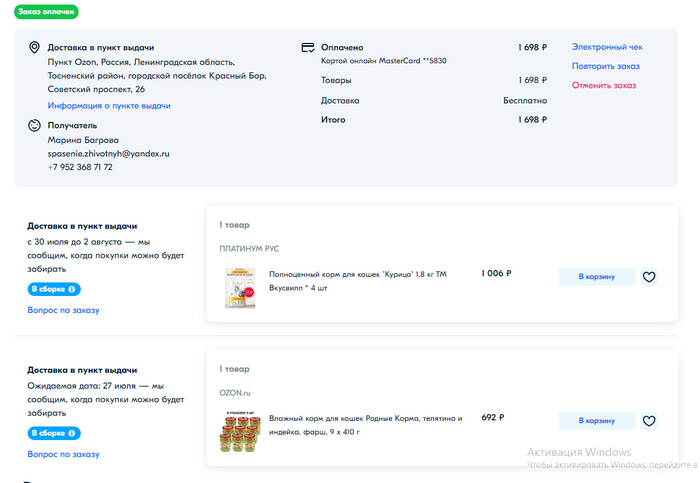Click the recipient smiley face icon
Screen dimensions: 700x483
(x=34, y=126)
